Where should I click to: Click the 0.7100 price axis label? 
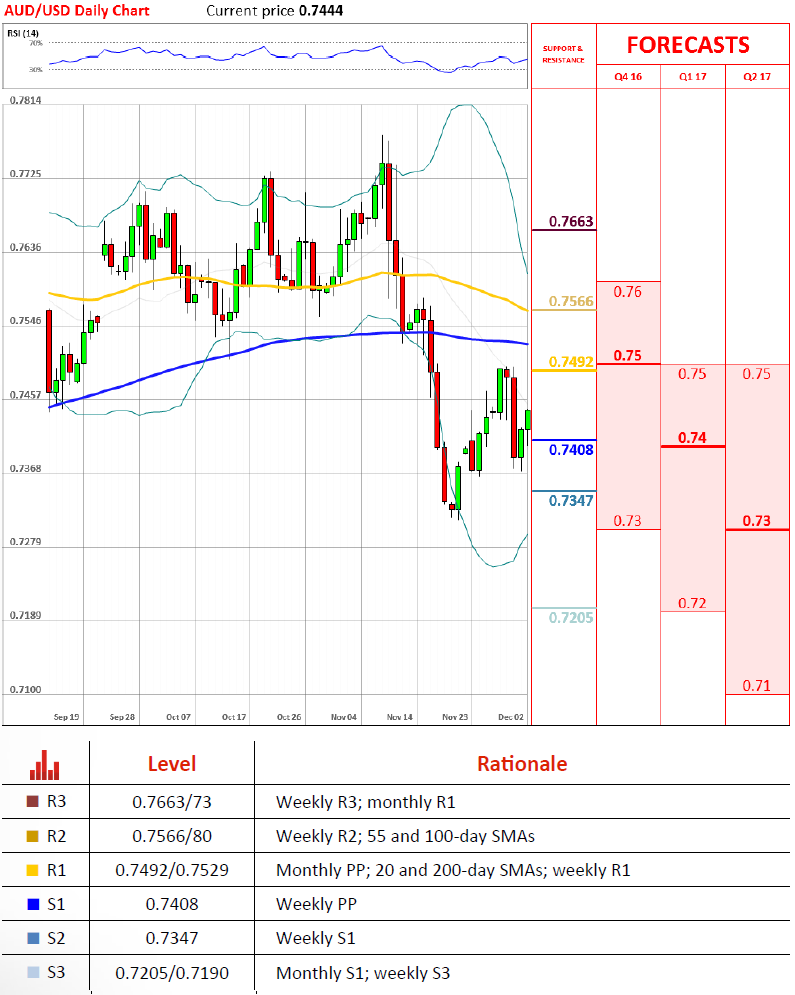pos(25,689)
